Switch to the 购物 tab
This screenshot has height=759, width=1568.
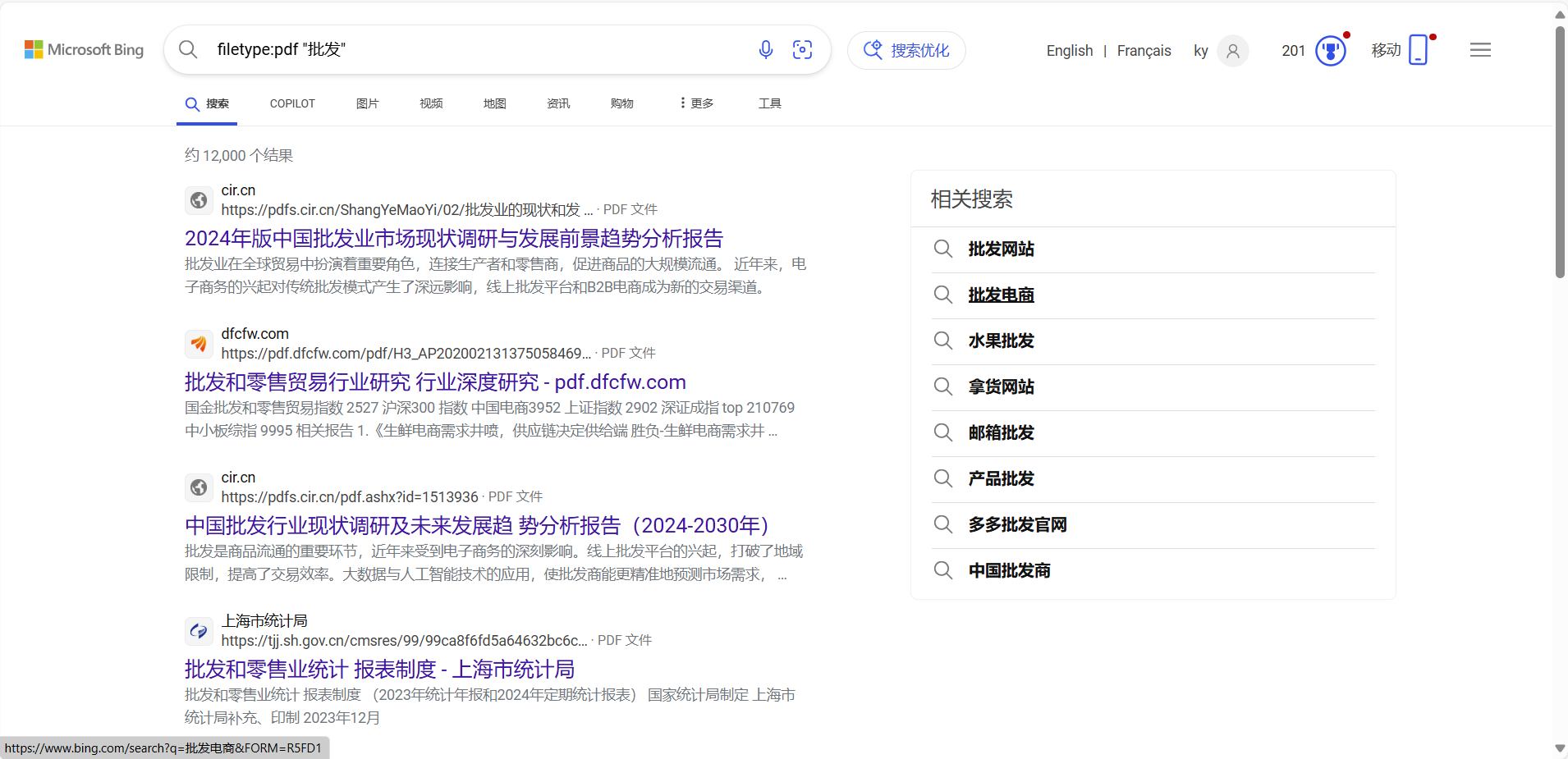tap(621, 103)
